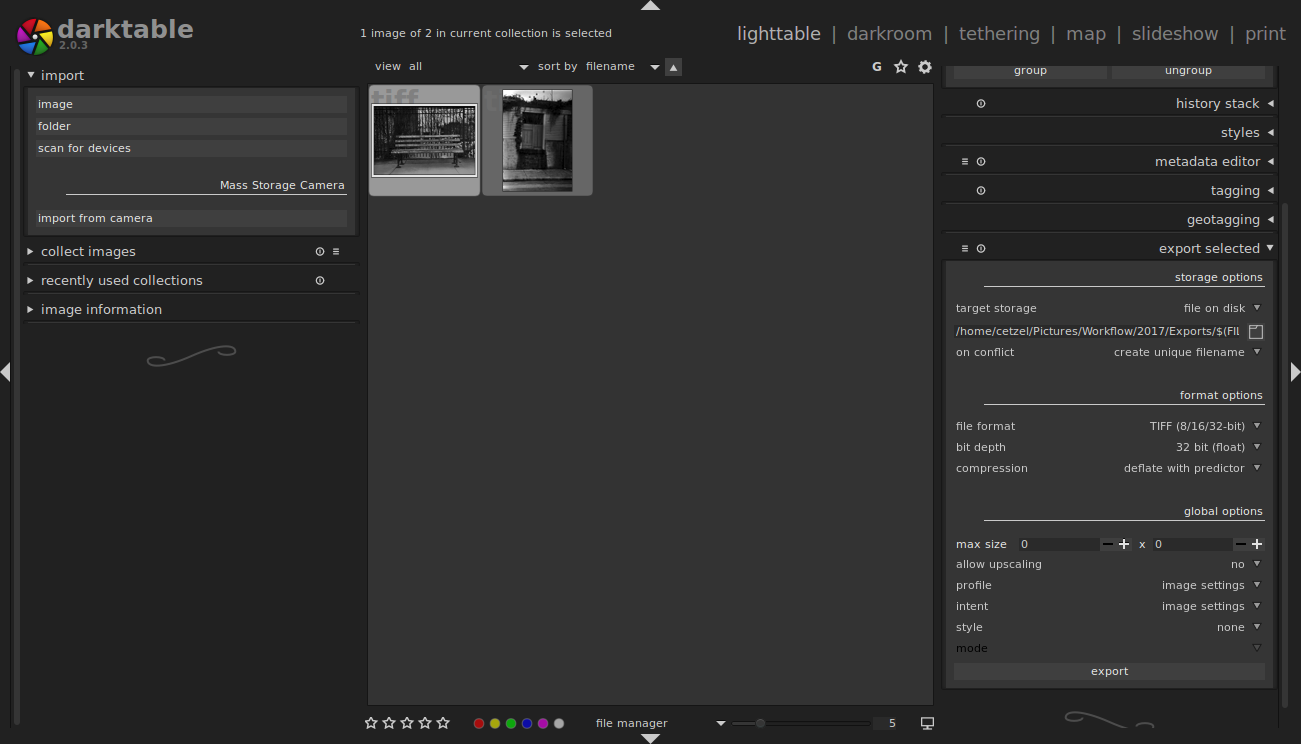This screenshot has height=744, width=1301.
Task: Adjust thumbnail zoom slider
Action: pyautogui.click(x=800, y=723)
